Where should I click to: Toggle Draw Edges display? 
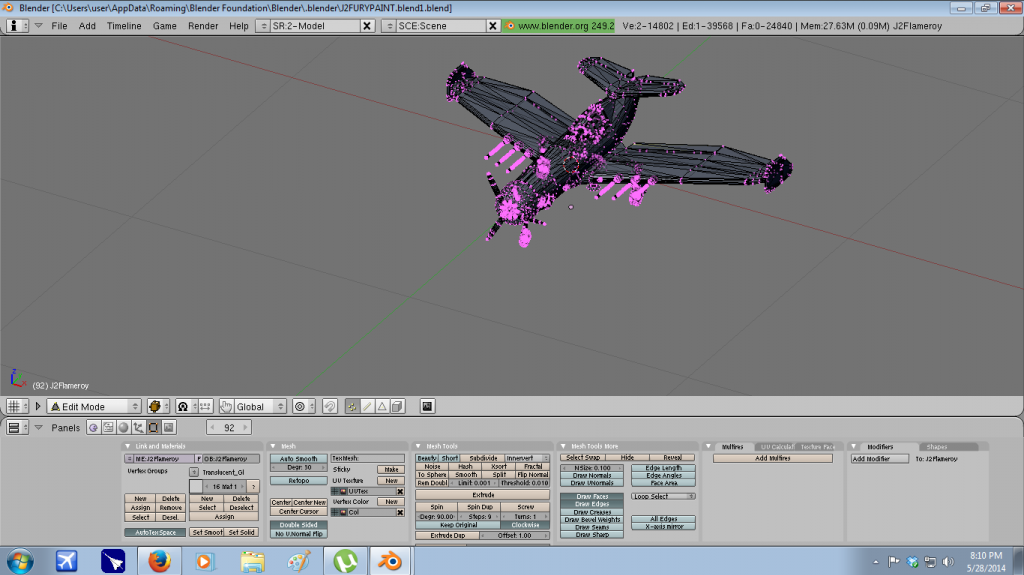[x=592, y=504]
